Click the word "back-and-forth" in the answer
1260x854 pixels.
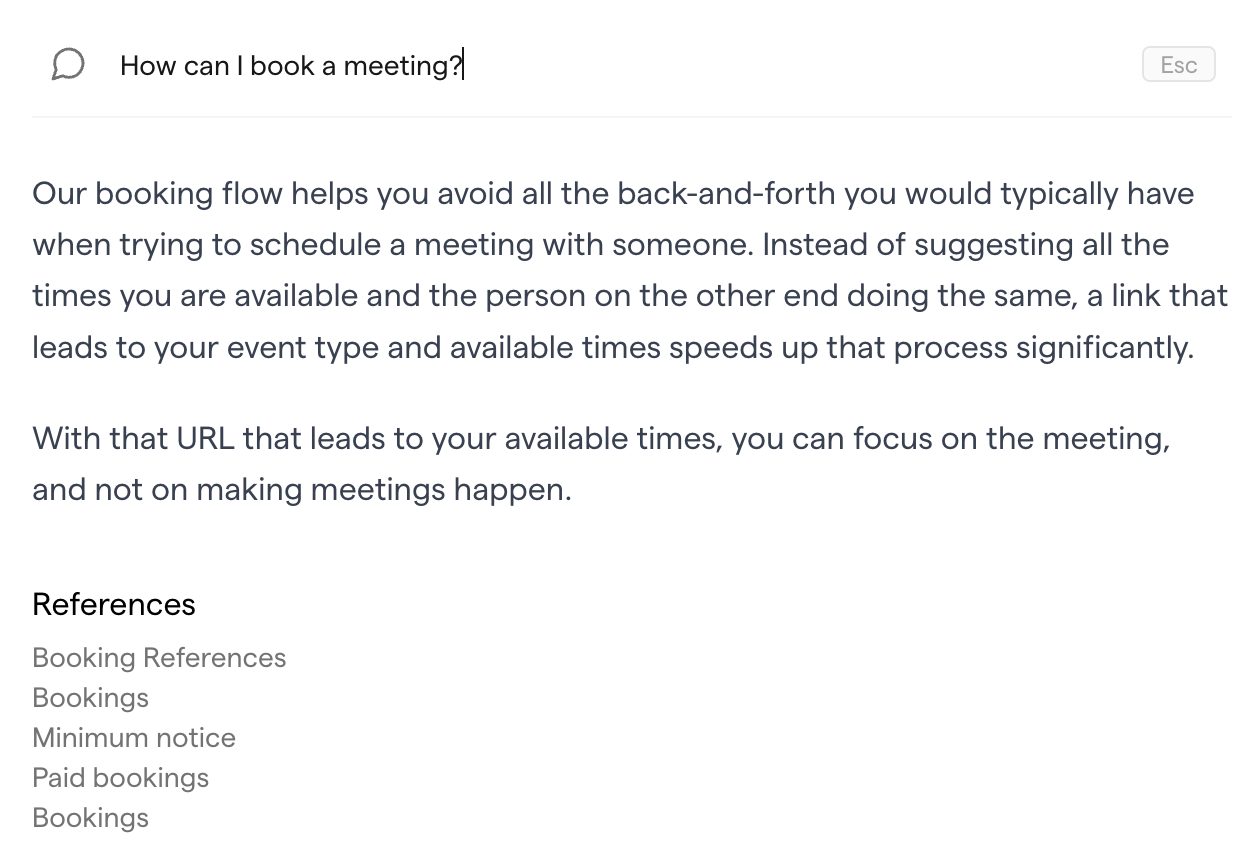tap(726, 193)
